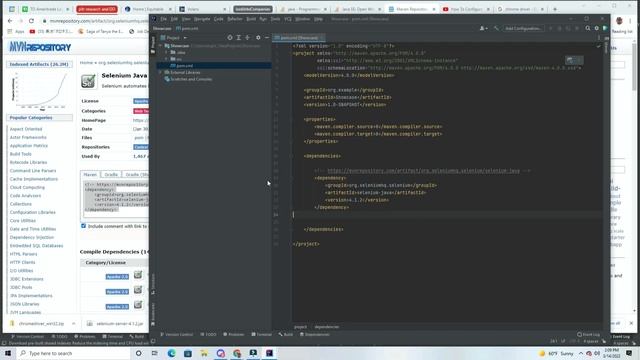Screen dimensions: 640x360
Task: Click the Windows Start button
Action: tap(8, 353)
